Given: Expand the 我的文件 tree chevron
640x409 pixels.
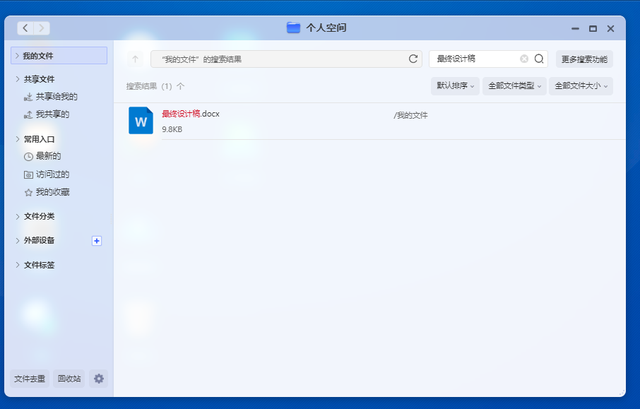Looking at the screenshot, I should click(17, 56).
